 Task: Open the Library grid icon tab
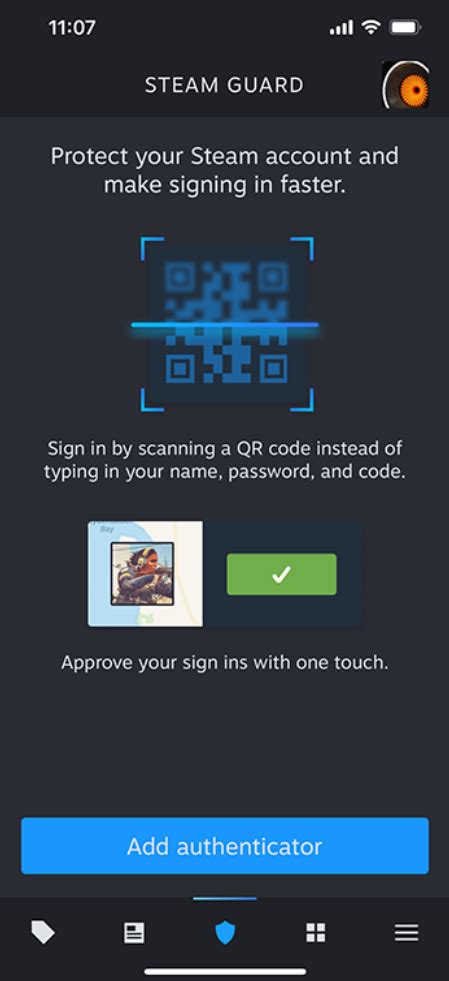315,933
